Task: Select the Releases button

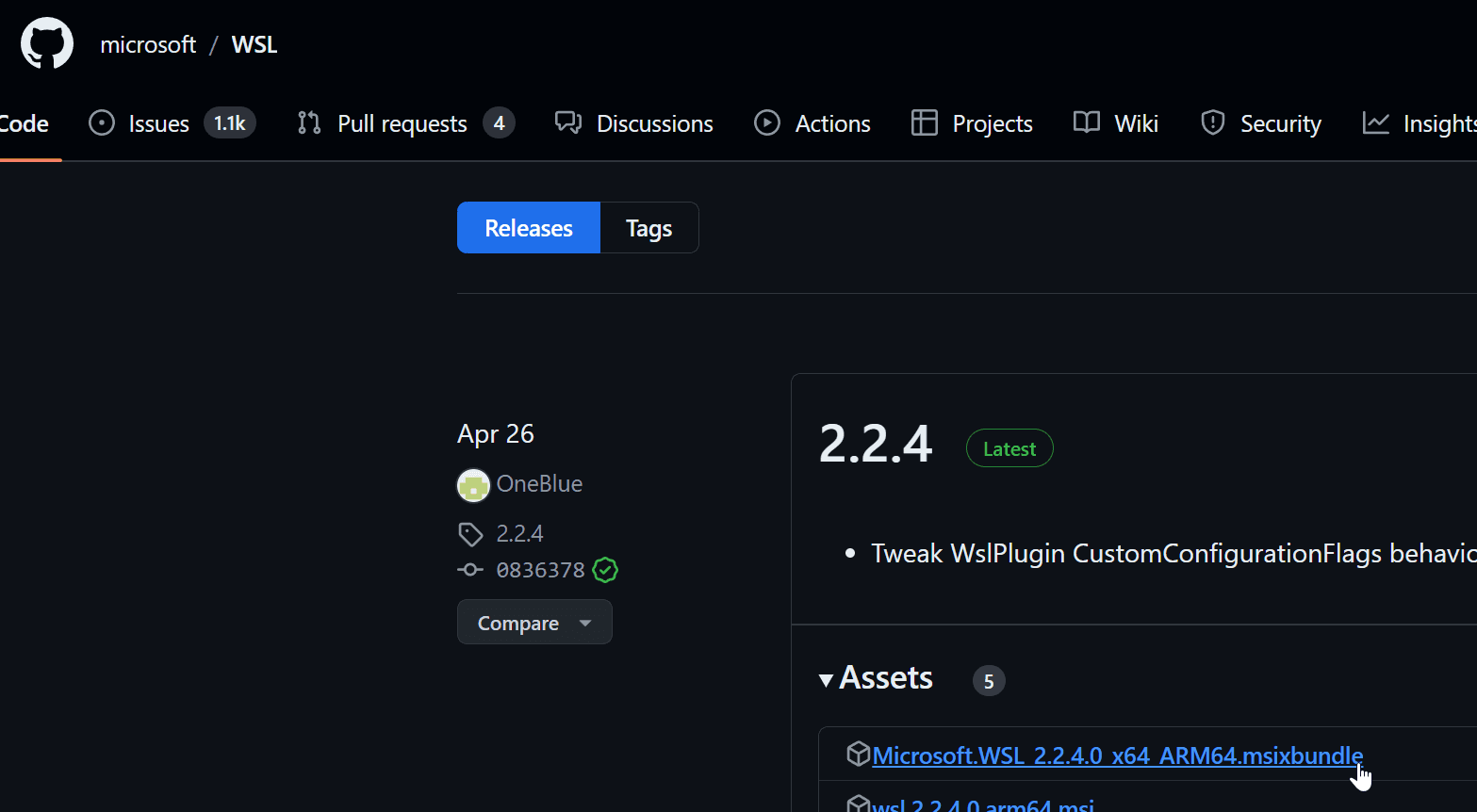Action: (529, 228)
